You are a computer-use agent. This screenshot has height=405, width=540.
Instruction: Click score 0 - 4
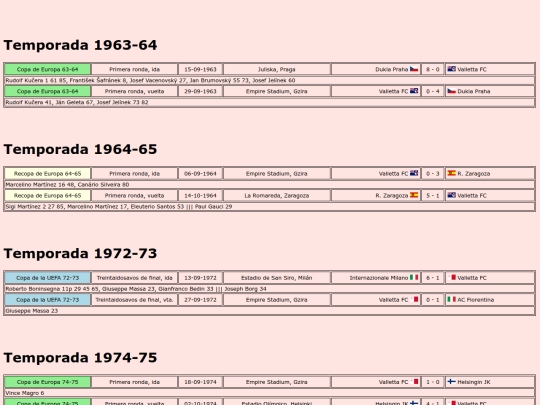coord(433,91)
